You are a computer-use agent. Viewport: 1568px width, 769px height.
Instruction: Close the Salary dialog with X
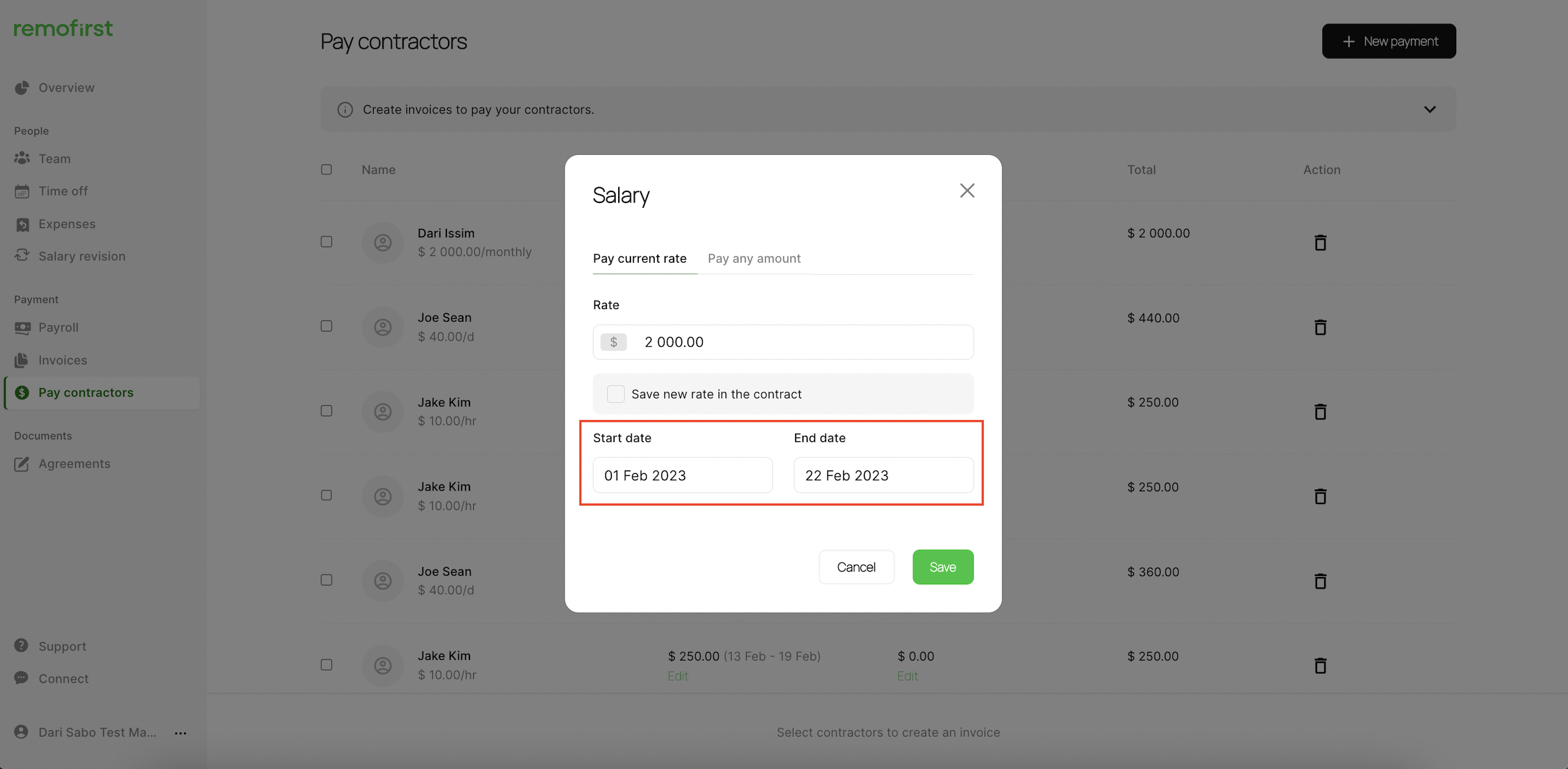pos(967,191)
